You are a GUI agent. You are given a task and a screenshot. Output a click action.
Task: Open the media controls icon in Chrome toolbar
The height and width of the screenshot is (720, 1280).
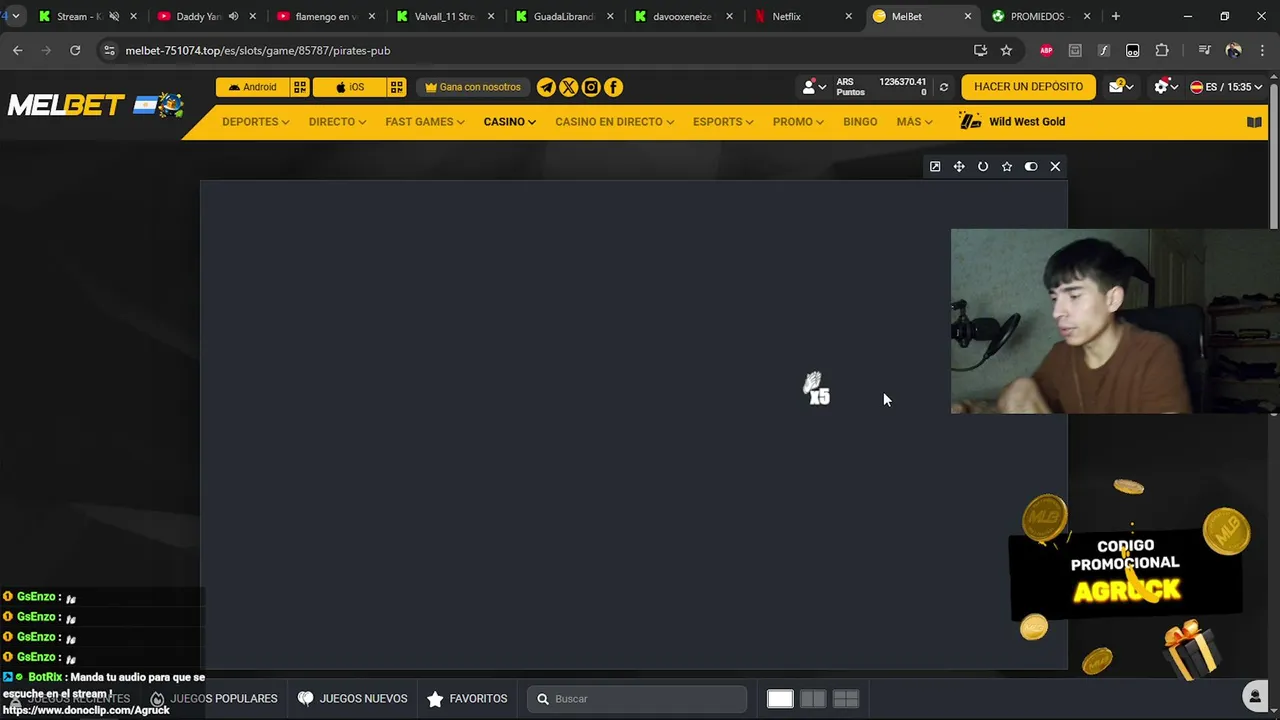click(x=1204, y=50)
